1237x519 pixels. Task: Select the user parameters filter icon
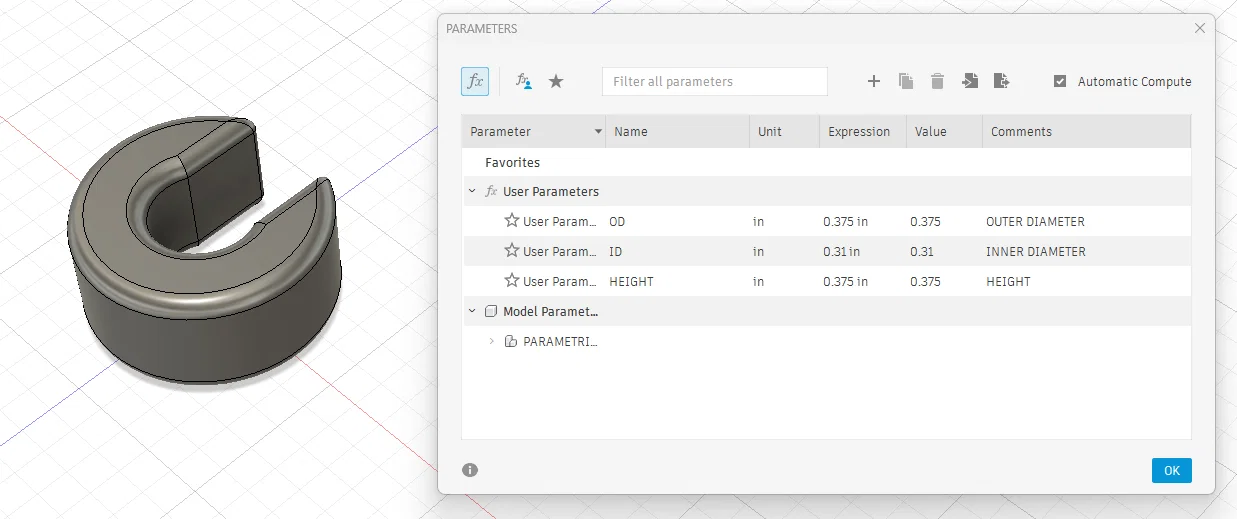click(x=523, y=81)
